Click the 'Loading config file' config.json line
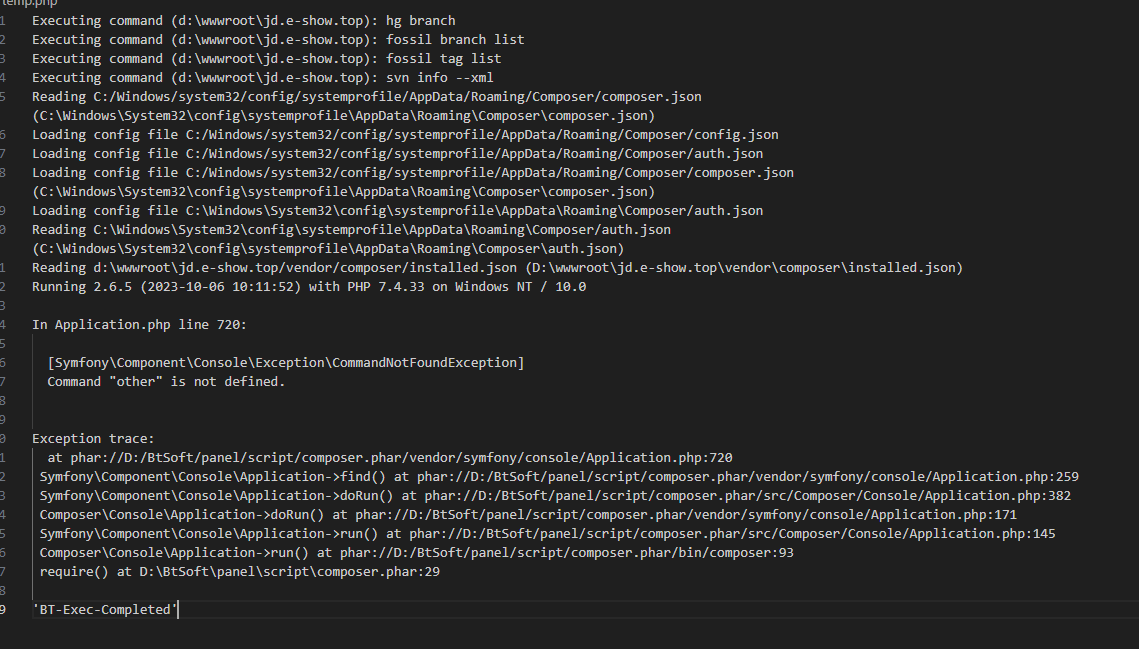The width and height of the screenshot is (1139, 649). click(x=405, y=134)
